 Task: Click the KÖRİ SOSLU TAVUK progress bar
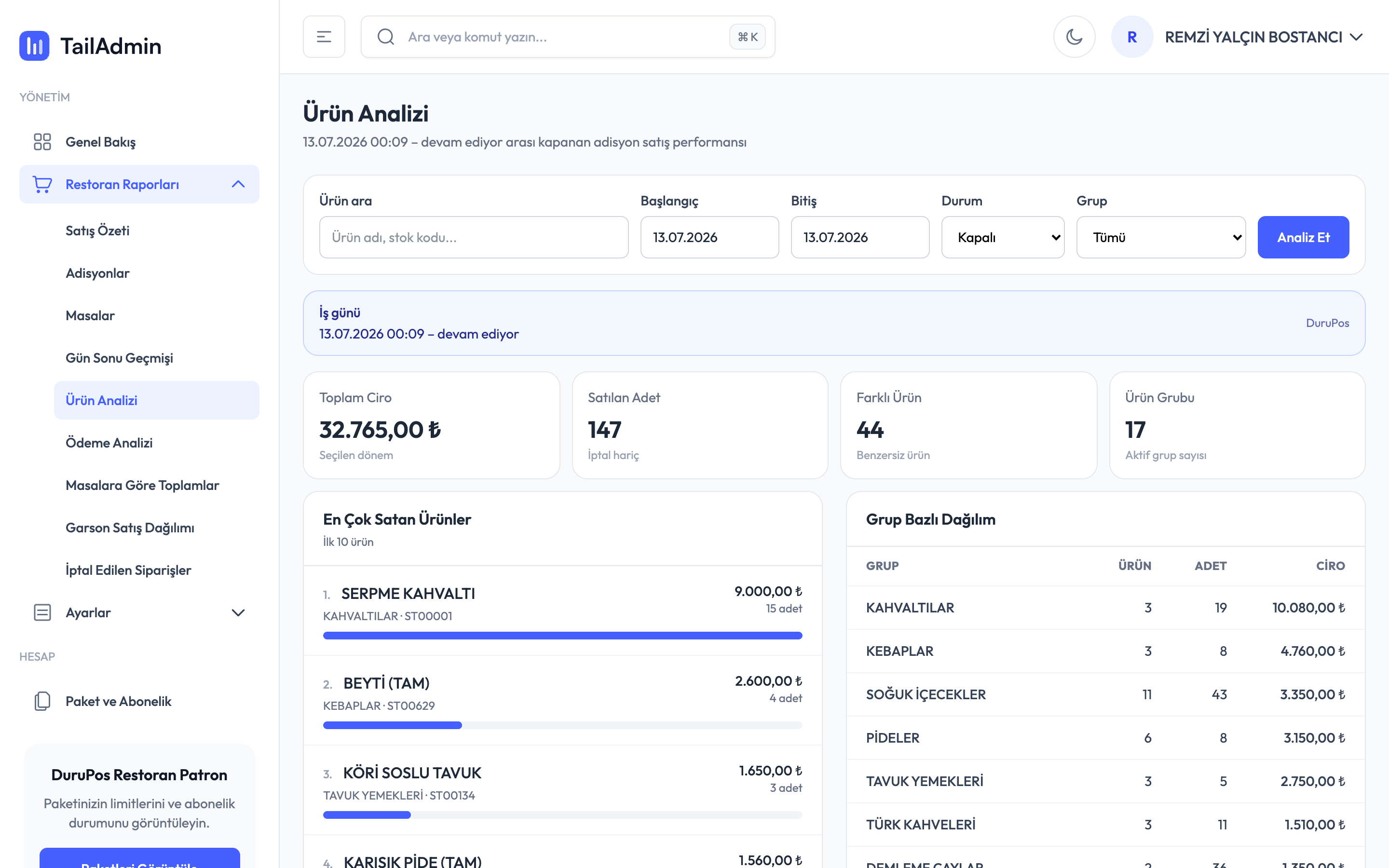pyautogui.click(x=562, y=814)
